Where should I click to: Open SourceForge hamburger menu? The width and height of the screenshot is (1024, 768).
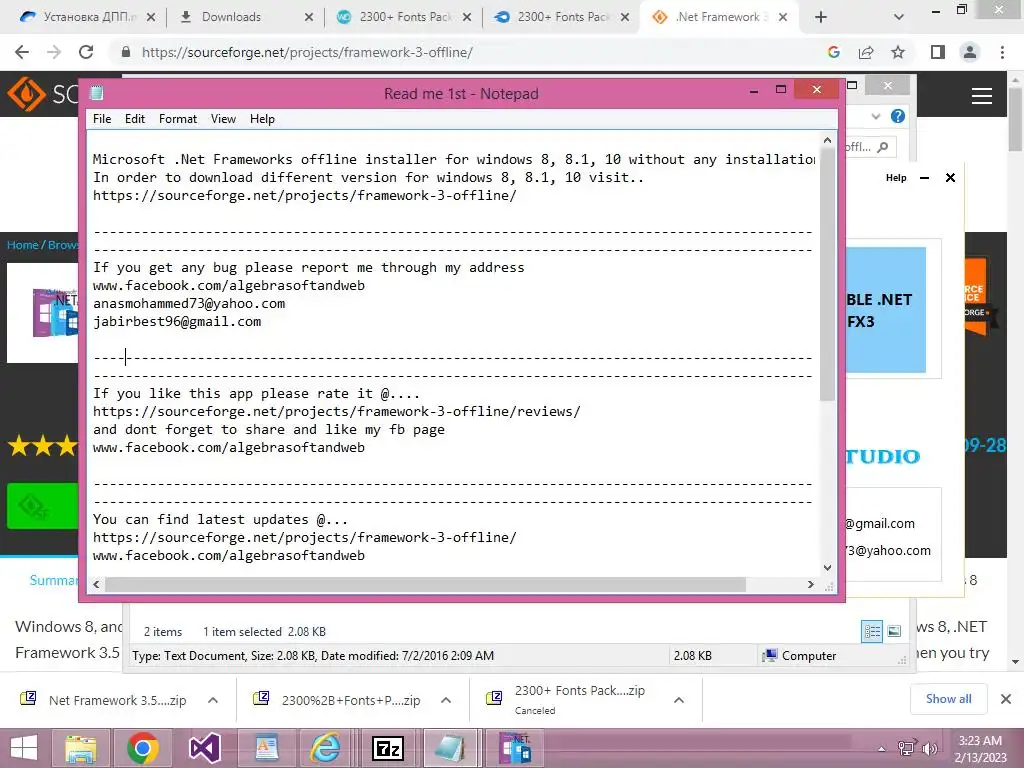click(x=982, y=96)
